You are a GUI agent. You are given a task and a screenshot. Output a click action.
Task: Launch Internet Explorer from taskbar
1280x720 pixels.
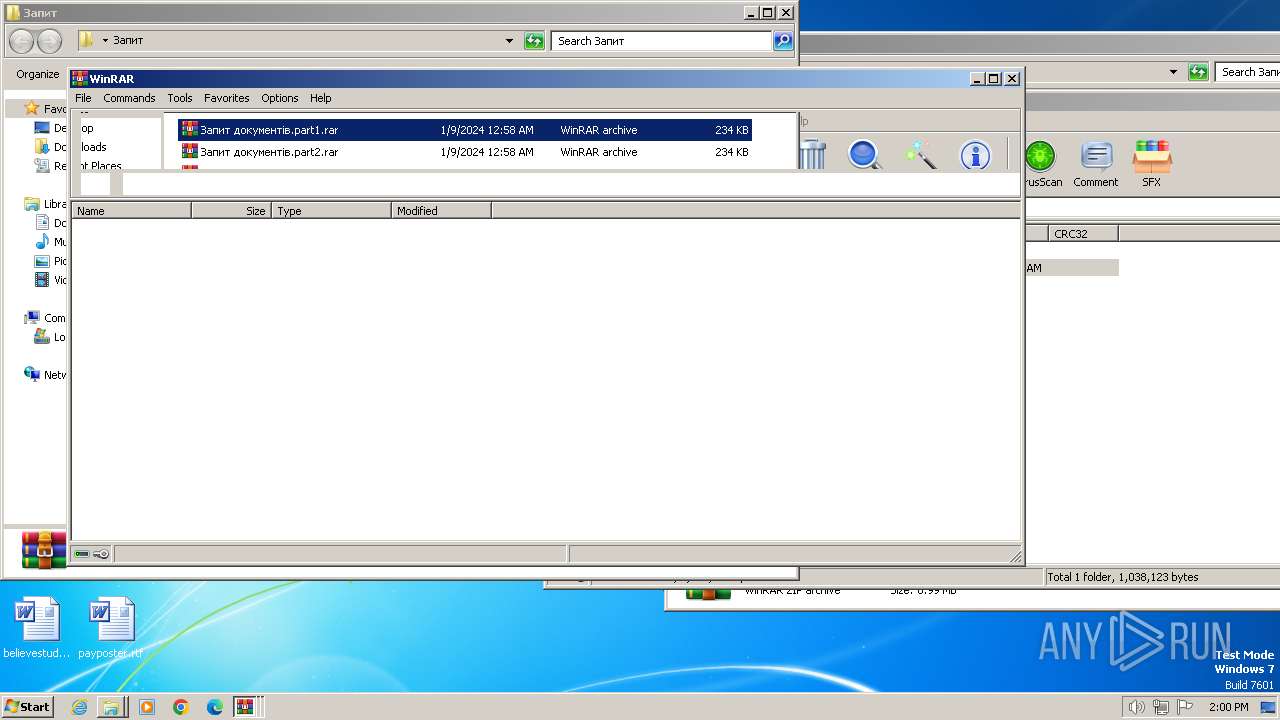click(x=79, y=707)
